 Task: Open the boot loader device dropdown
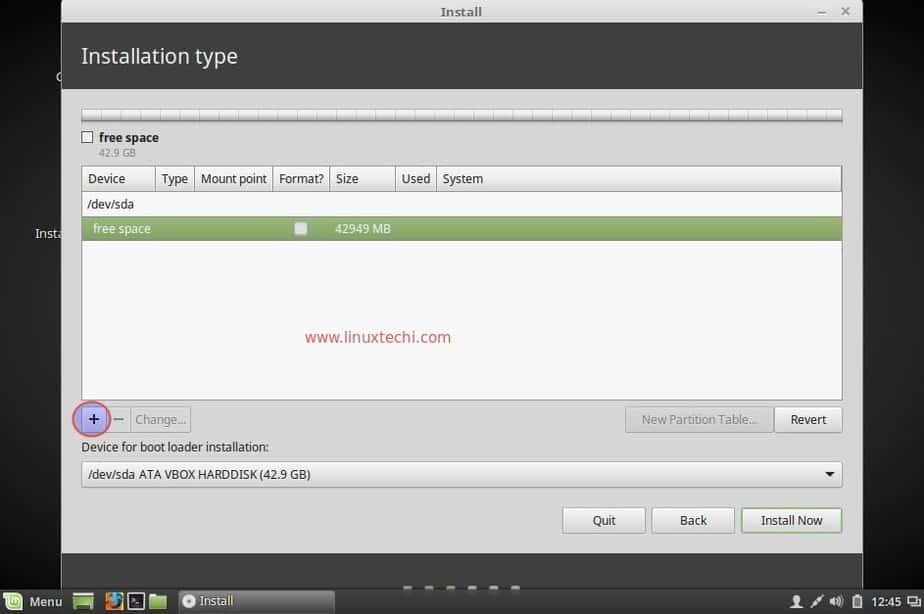click(x=461, y=474)
